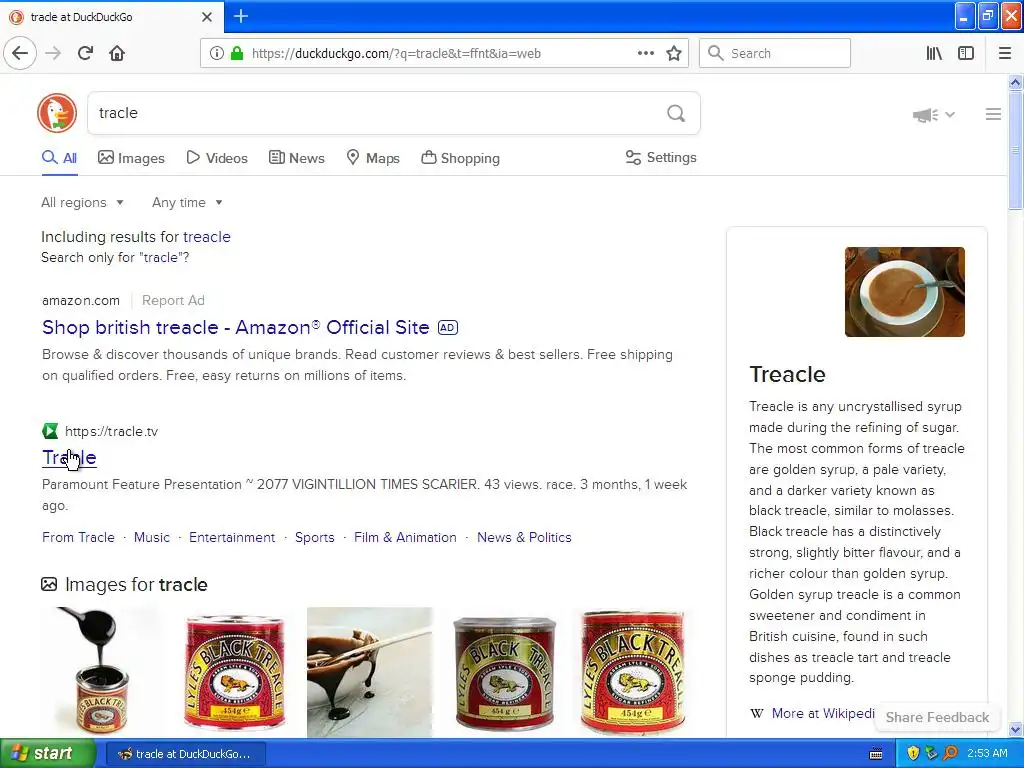Open the treacle dripping from bowl thumbnail

[x=370, y=672]
